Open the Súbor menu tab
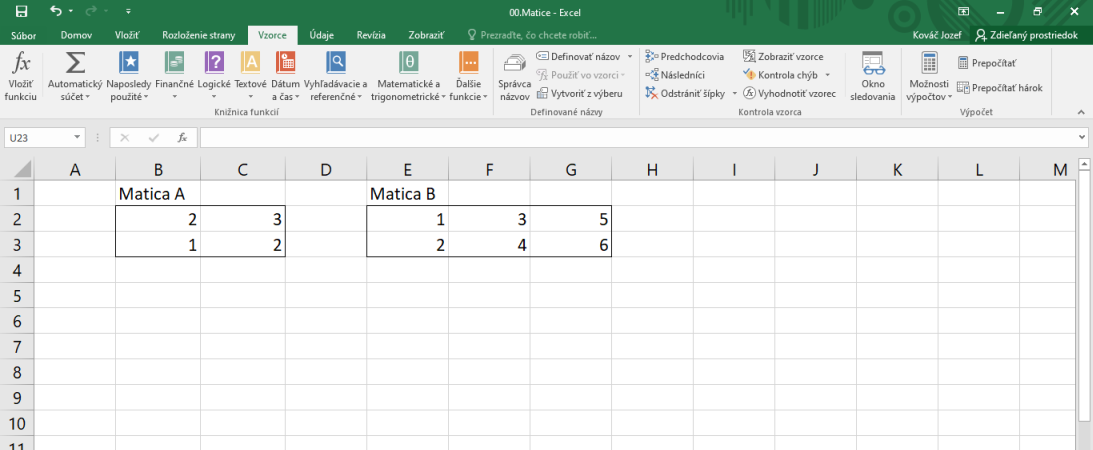This screenshot has height=450, width=1093. point(23,35)
